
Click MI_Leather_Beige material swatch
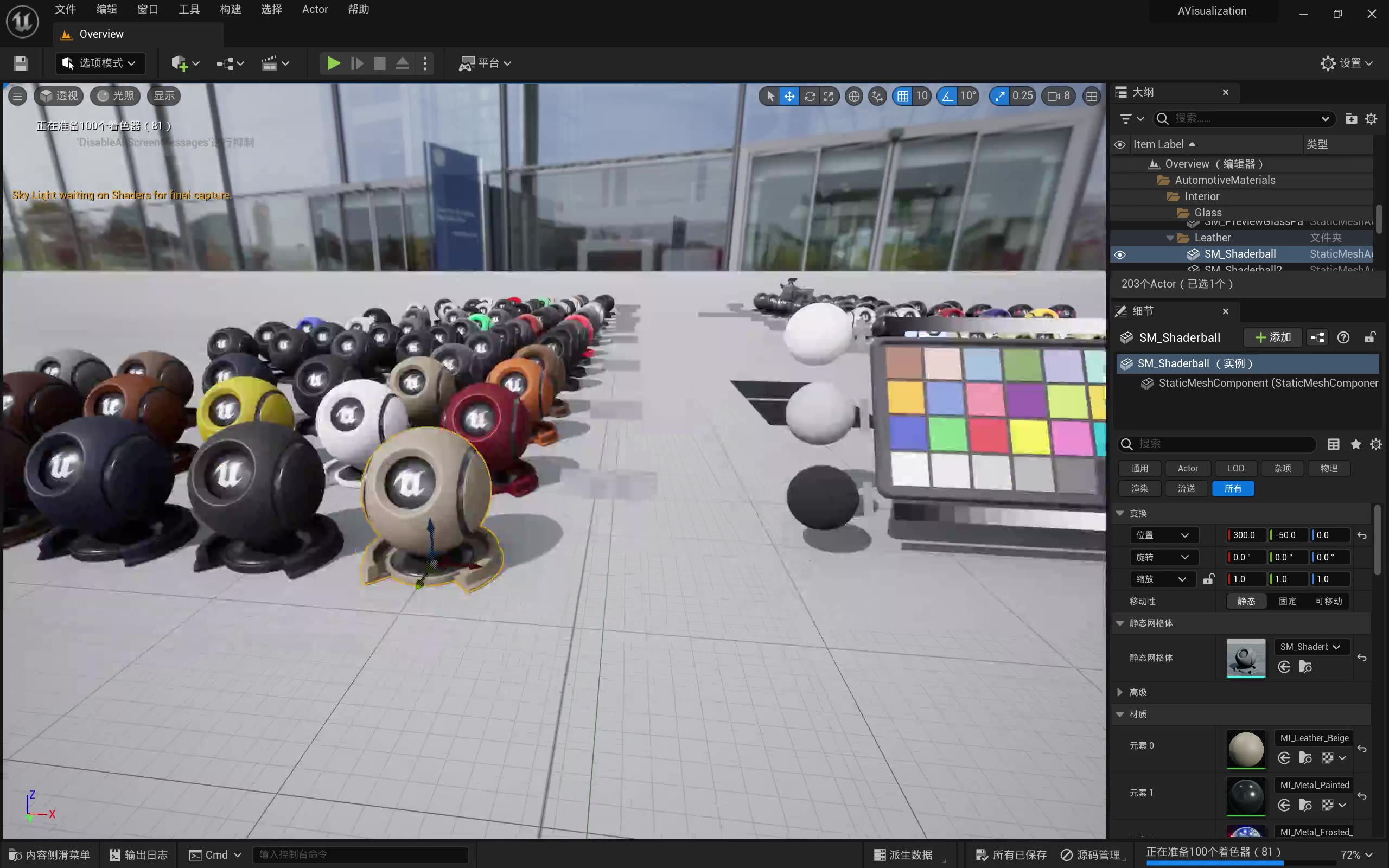(1246, 749)
